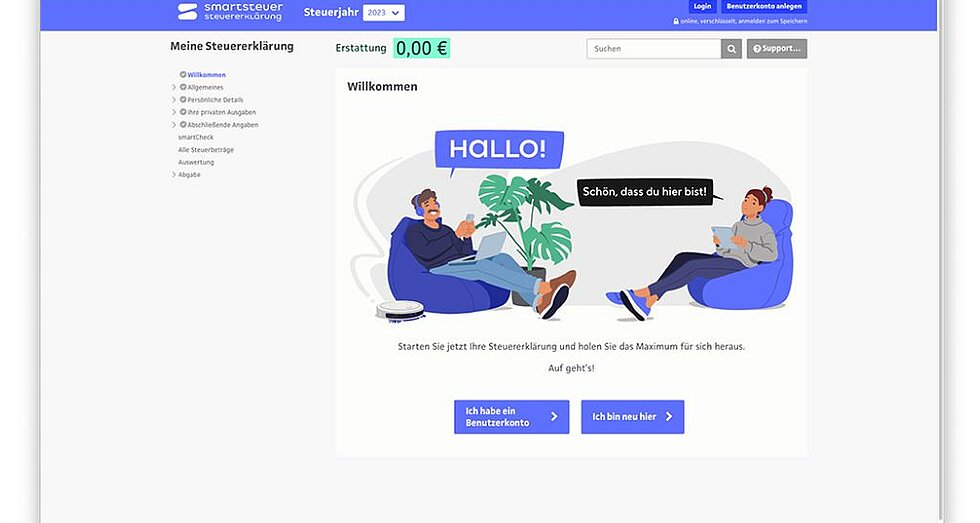
Task: Expand the Ihre privaten Ausgaben section
Action: [174, 112]
